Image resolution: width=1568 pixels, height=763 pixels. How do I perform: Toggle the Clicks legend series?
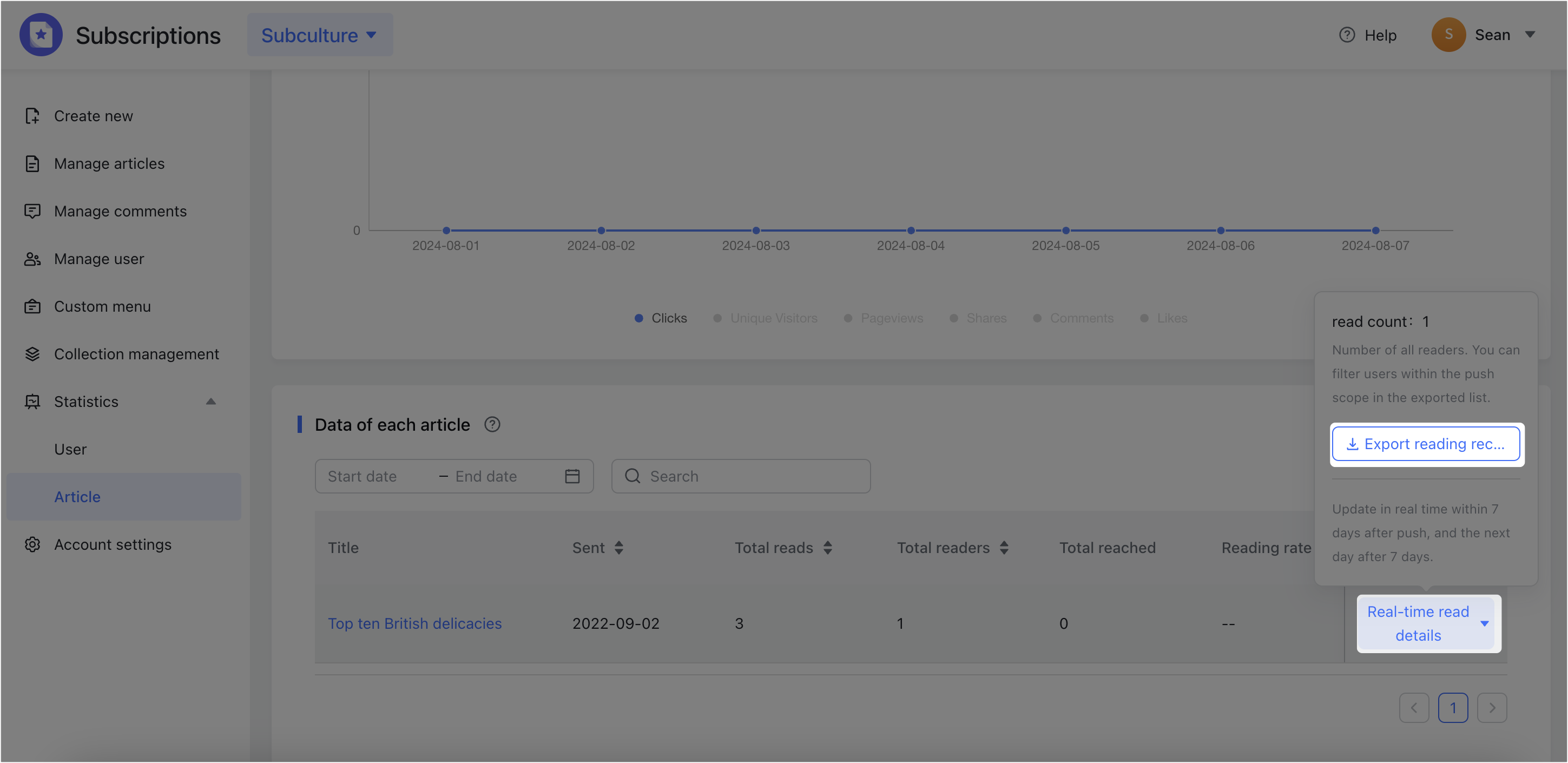coord(661,318)
